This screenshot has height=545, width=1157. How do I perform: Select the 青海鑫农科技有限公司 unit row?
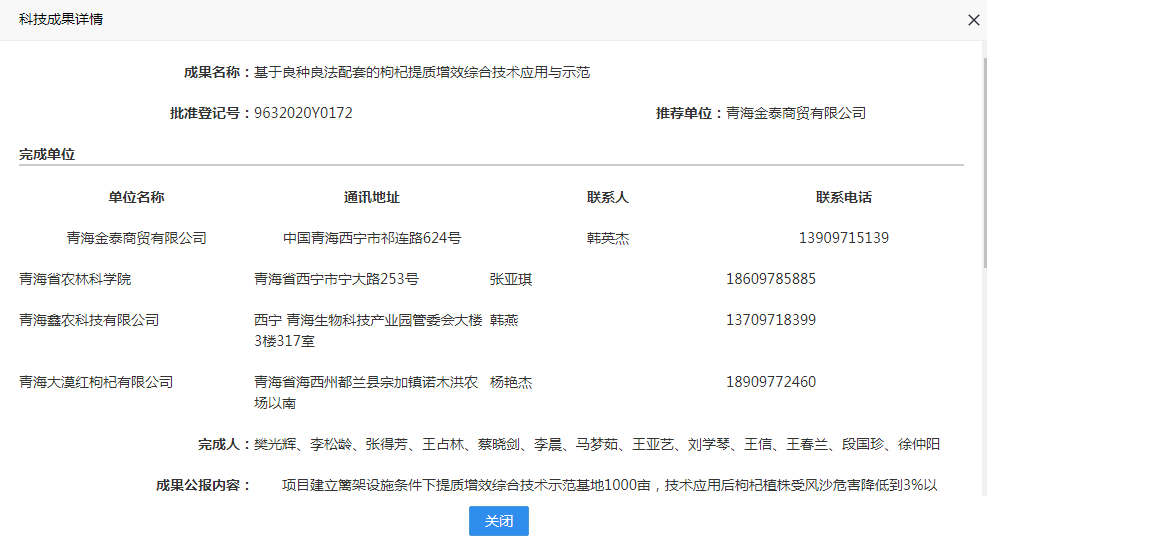pos(89,320)
